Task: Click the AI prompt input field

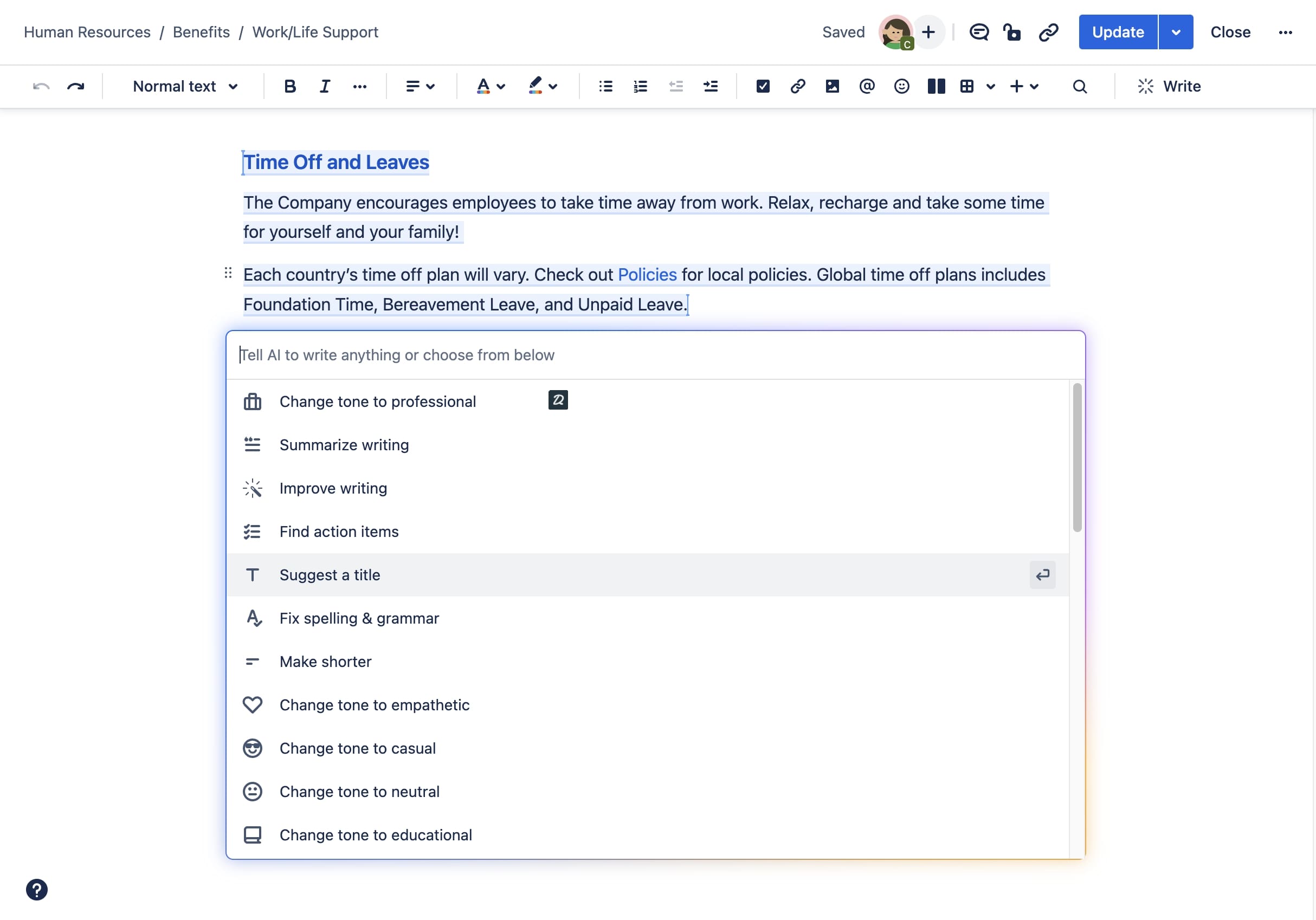Action: 655,355
